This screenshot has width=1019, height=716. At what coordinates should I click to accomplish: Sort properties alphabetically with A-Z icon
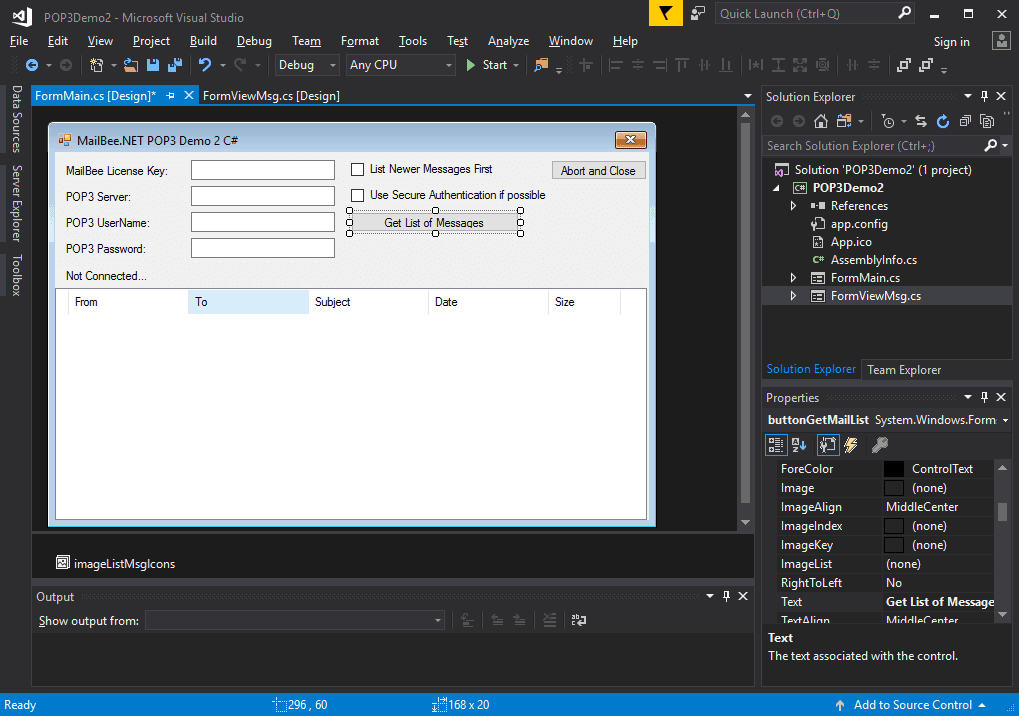[799, 445]
